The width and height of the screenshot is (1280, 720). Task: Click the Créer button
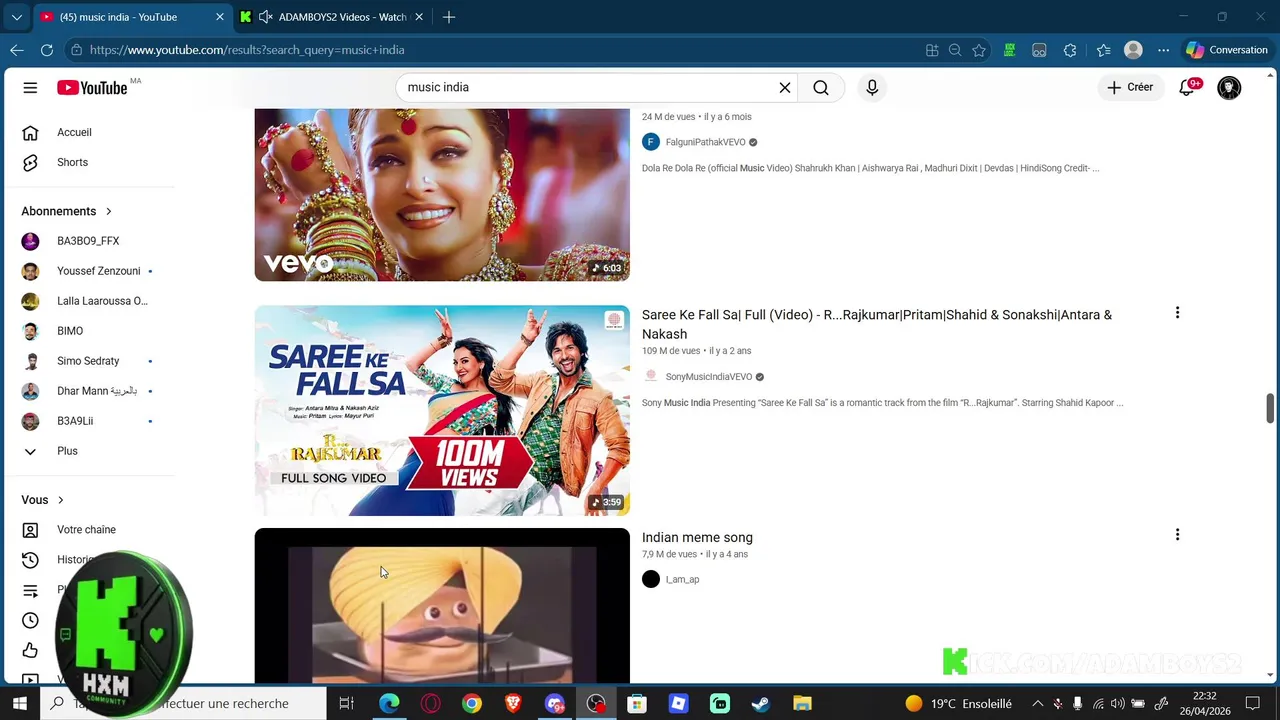click(x=1130, y=88)
